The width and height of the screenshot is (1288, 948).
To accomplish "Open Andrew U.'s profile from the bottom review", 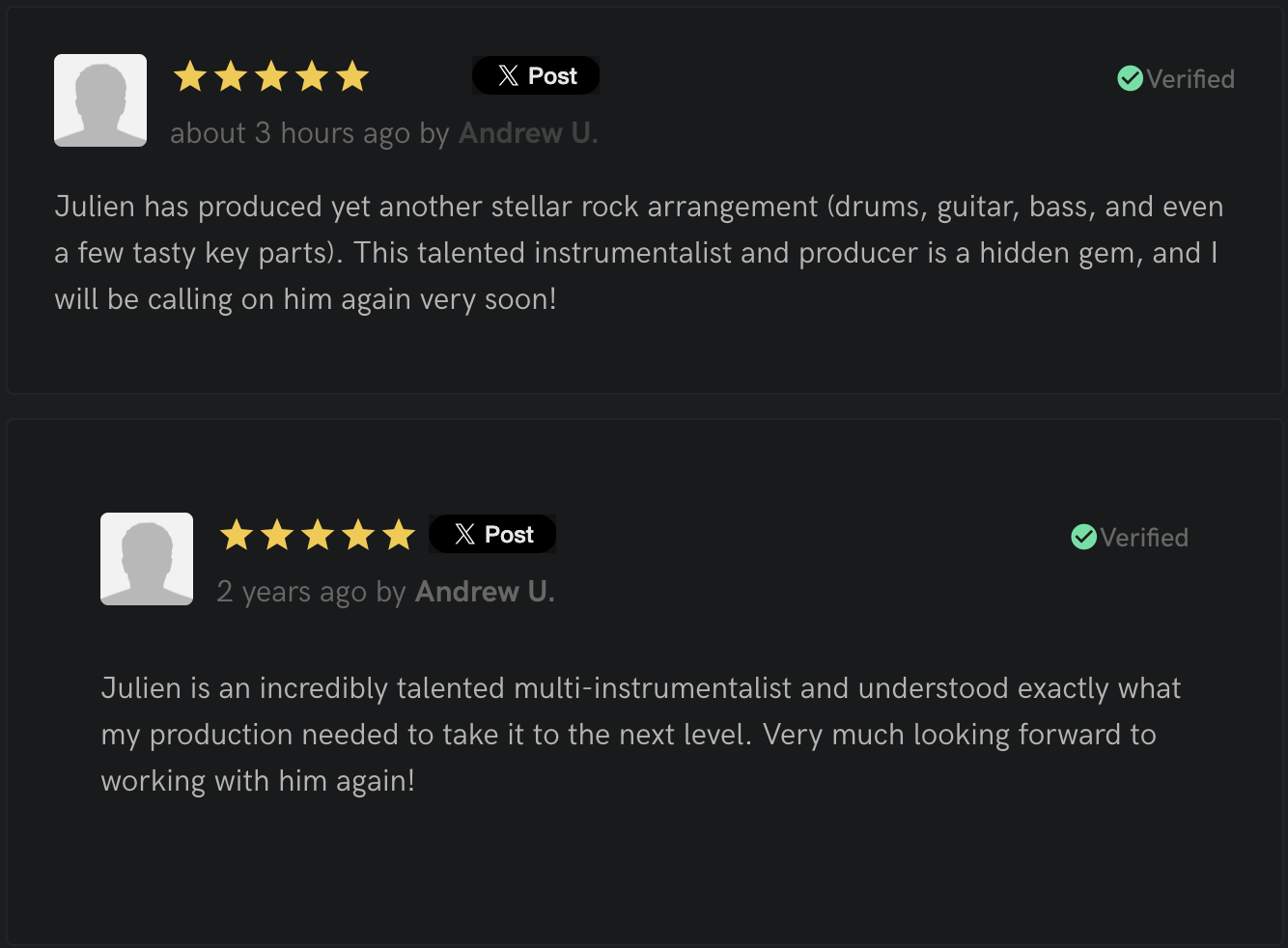I will pos(484,591).
